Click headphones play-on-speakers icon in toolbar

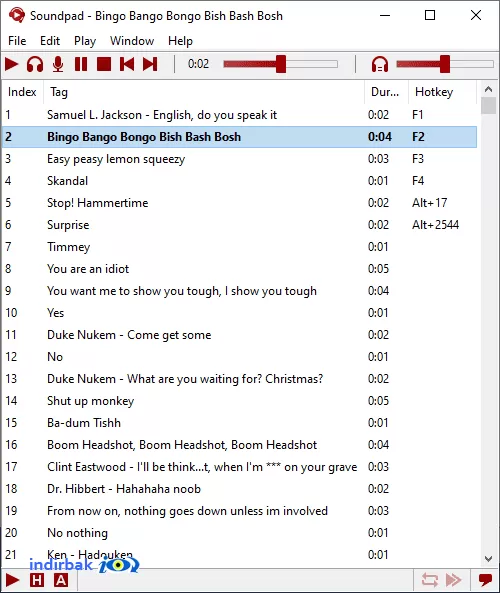coord(35,64)
